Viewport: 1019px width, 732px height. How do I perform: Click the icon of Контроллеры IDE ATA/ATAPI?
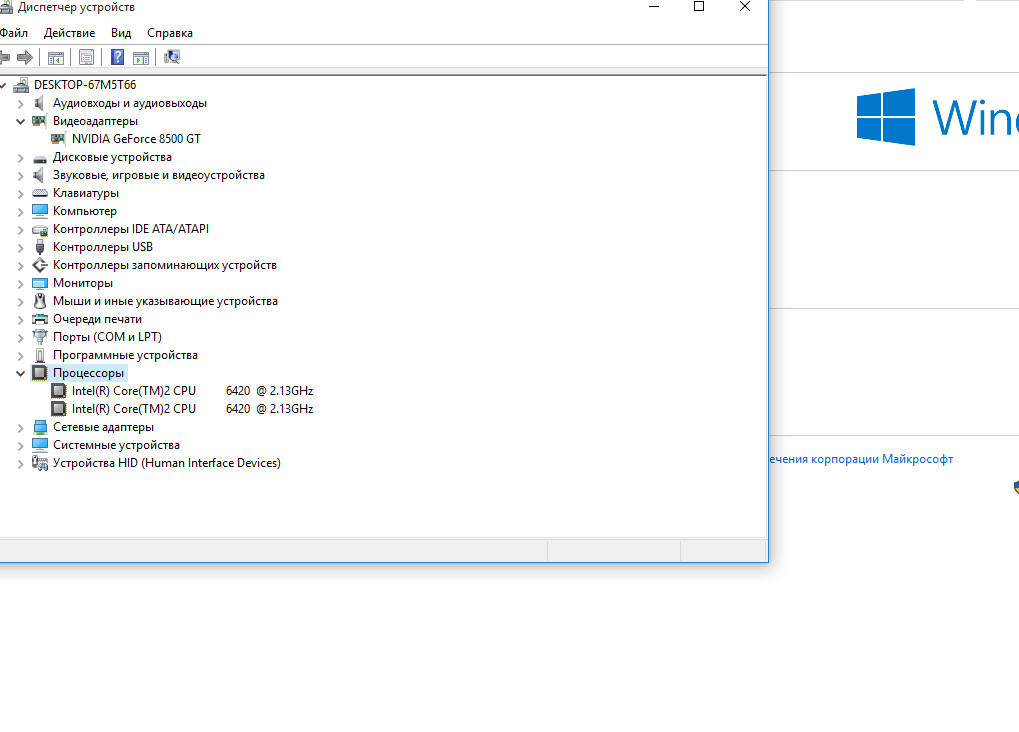[x=40, y=229]
